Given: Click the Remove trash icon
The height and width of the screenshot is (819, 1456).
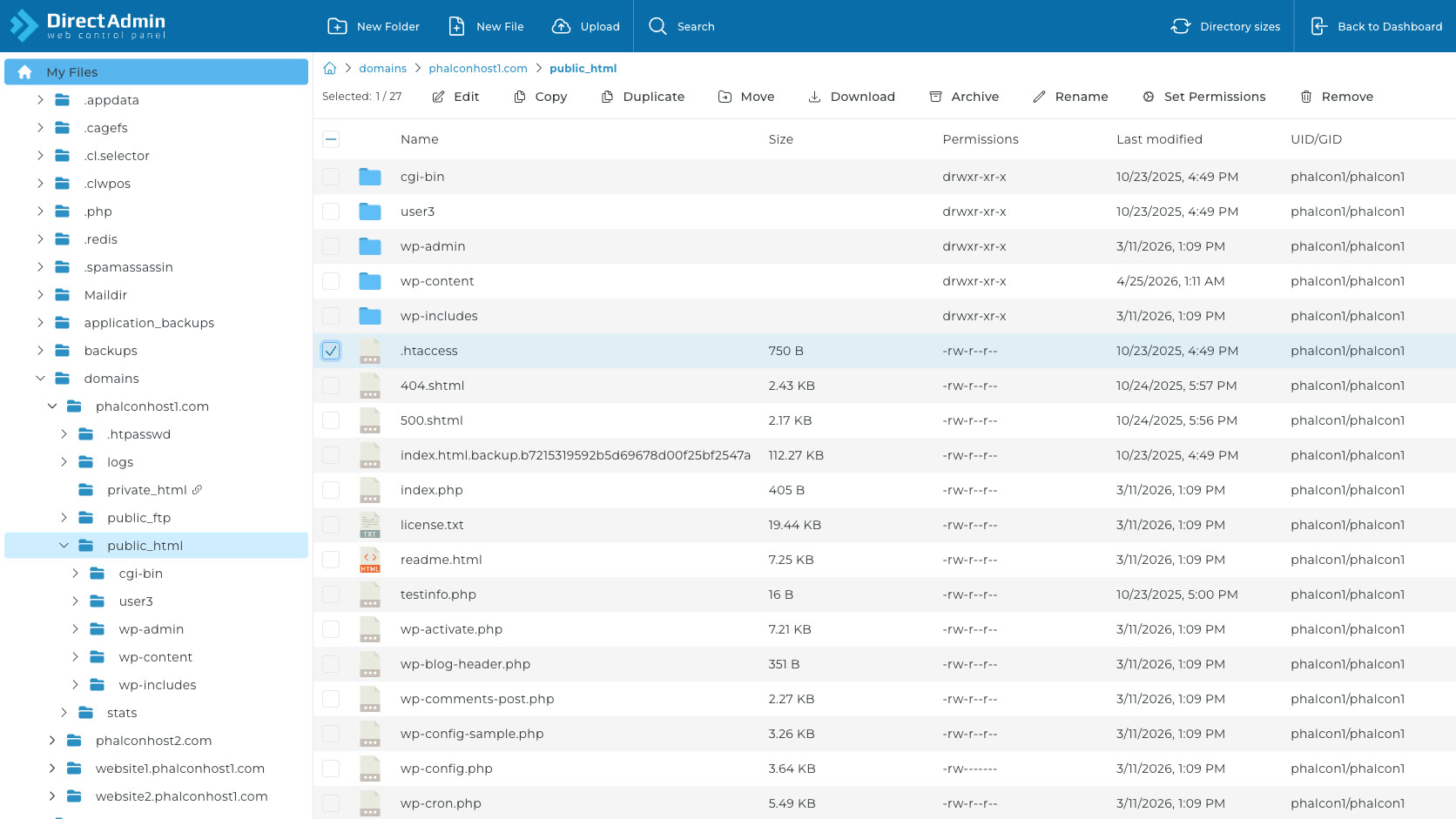Looking at the screenshot, I should point(1306,97).
